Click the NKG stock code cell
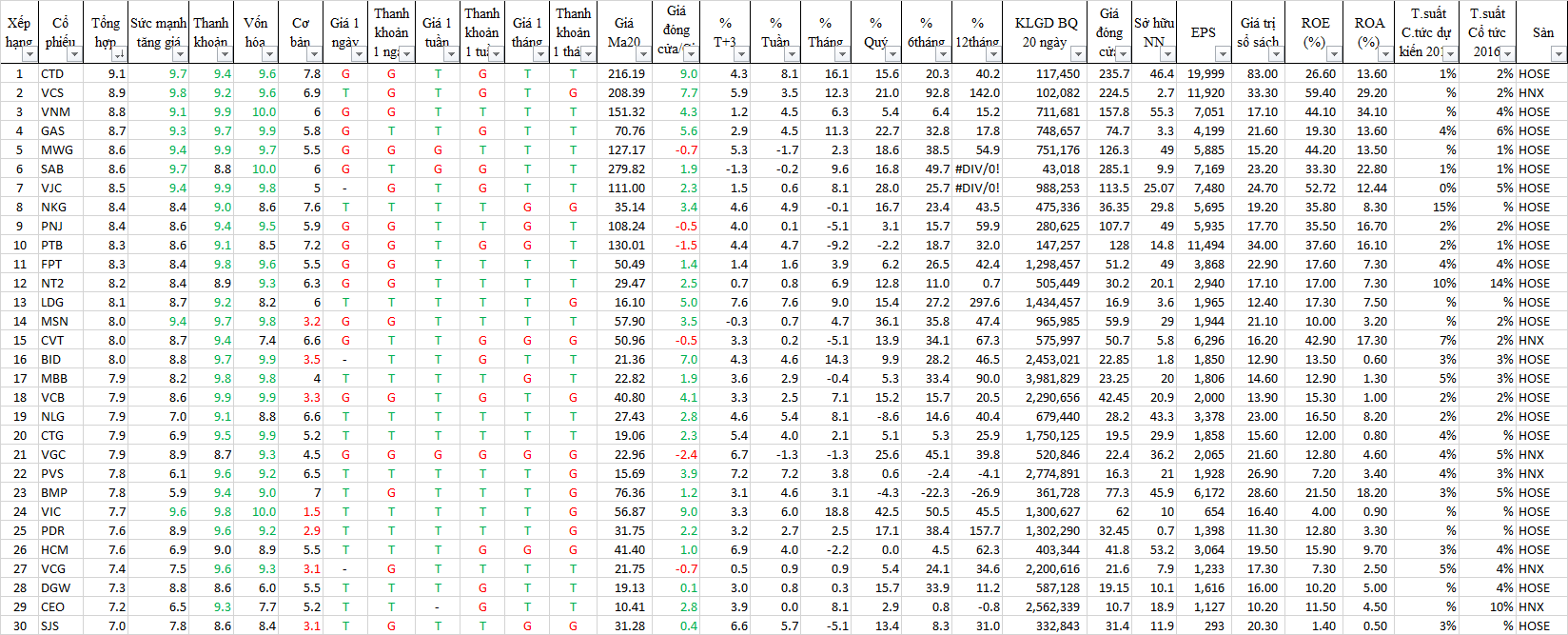The width and height of the screenshot is (1568, 635). [62, 207]
